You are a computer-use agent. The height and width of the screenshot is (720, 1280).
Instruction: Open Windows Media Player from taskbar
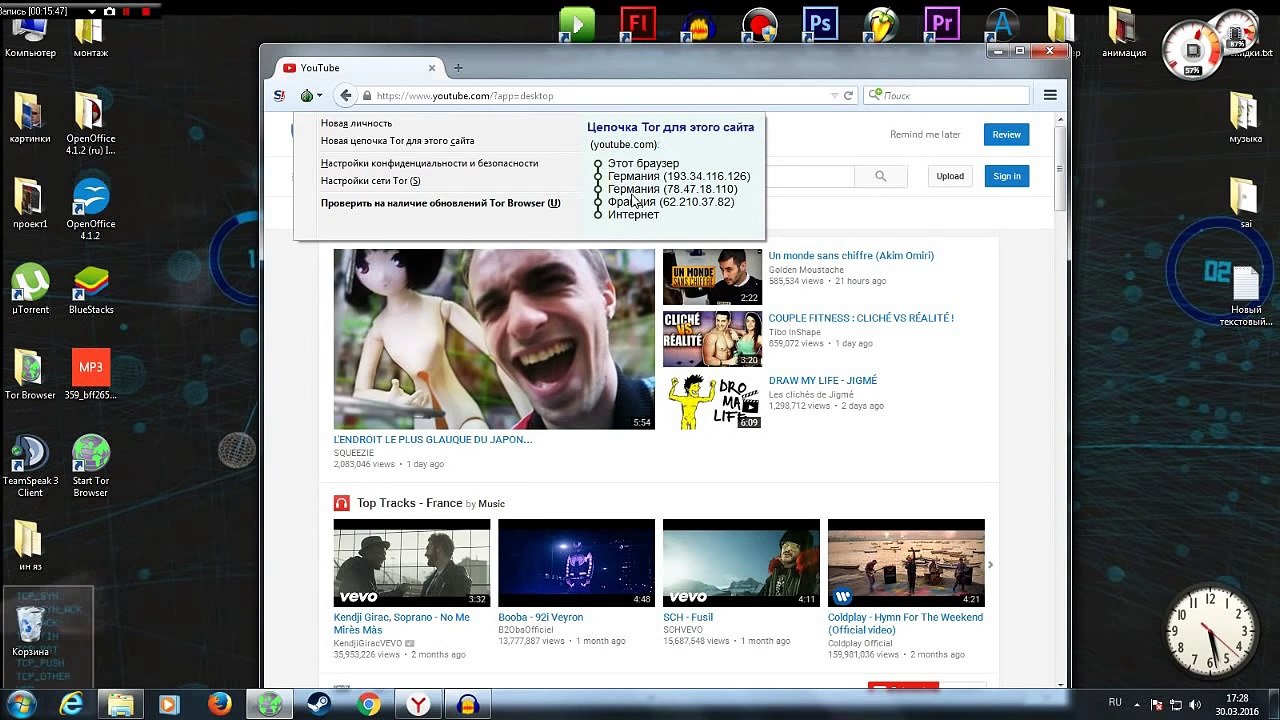coord(170,704)
